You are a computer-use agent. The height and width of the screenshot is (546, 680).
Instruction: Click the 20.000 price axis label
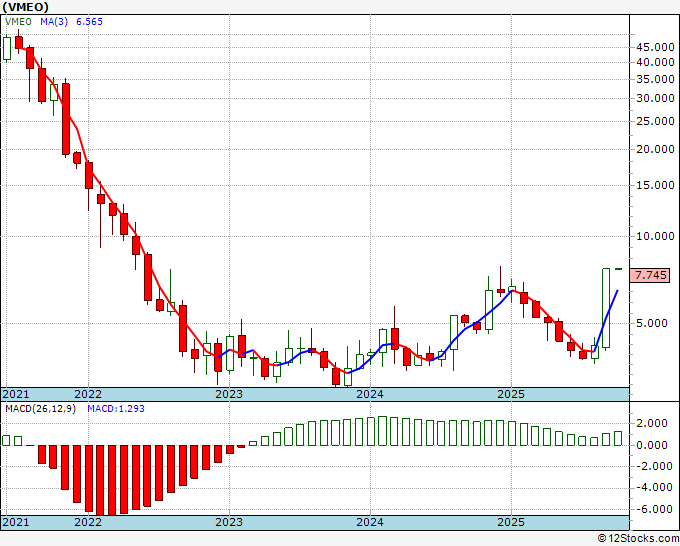click(655, 149)
